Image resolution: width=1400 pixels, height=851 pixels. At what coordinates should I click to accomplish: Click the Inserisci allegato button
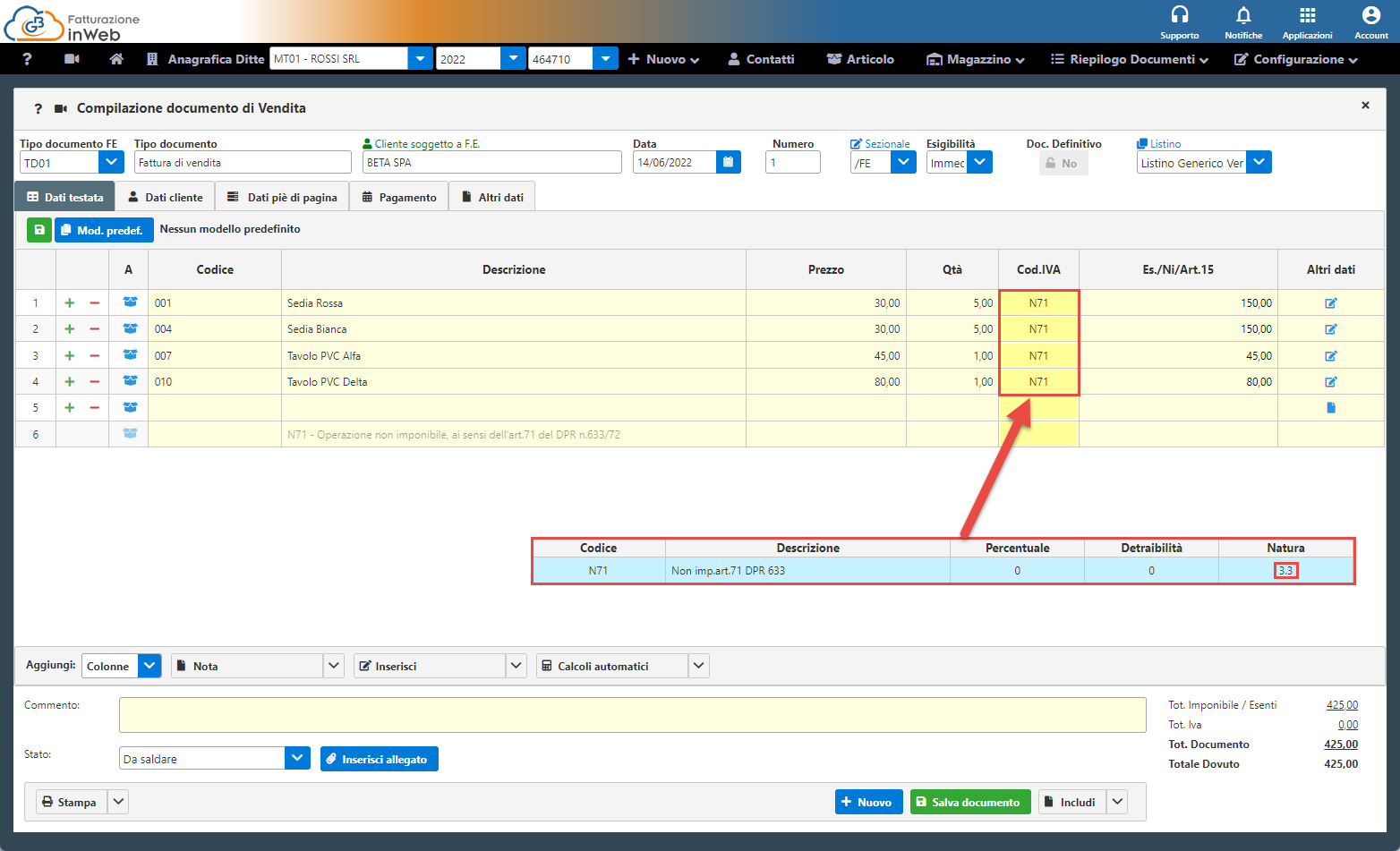coord(380,759)
